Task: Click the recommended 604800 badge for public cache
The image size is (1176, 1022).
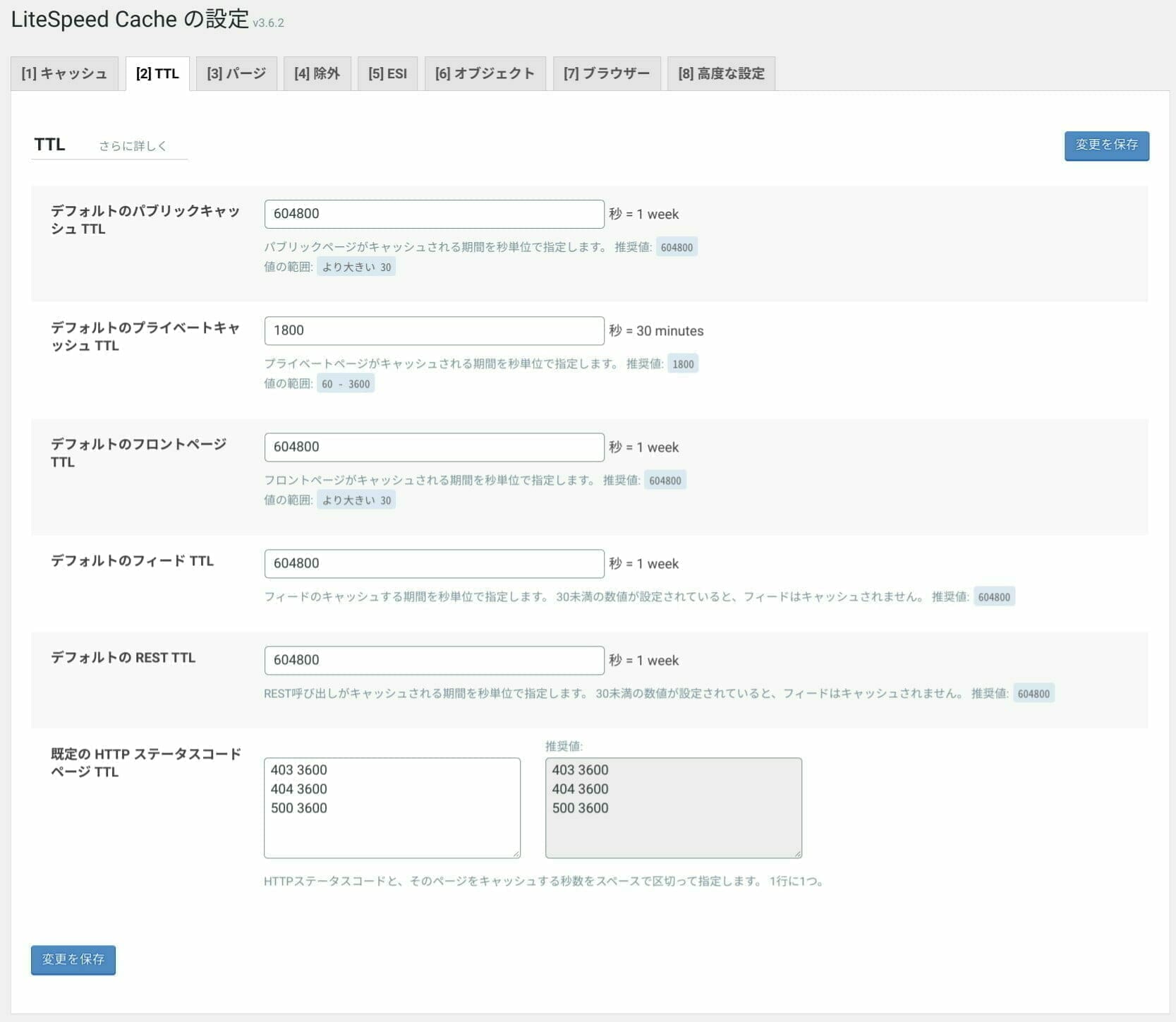Action: (x=677, y=247)
